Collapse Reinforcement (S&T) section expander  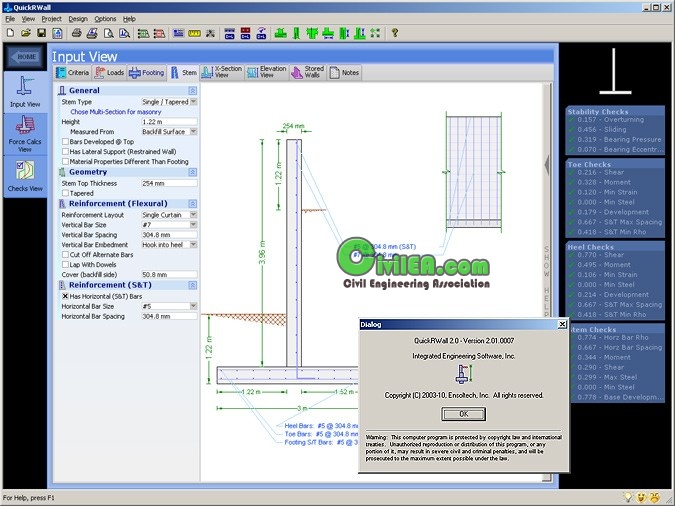point(192,285)
